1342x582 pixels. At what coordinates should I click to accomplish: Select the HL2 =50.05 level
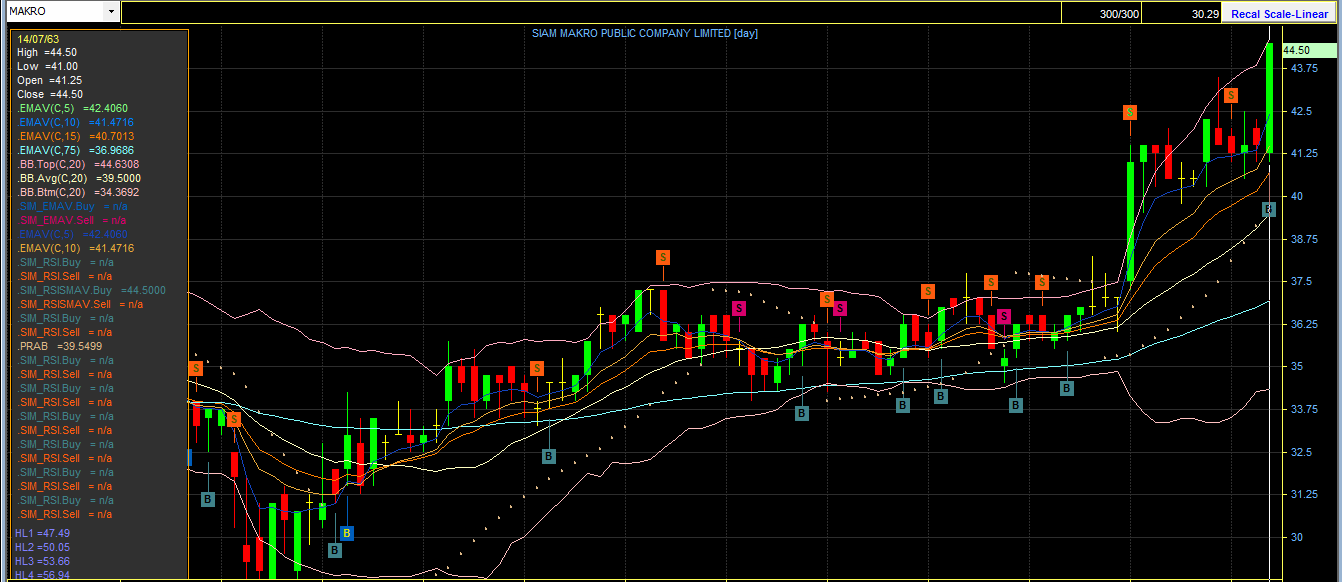[x=43, y=547]
